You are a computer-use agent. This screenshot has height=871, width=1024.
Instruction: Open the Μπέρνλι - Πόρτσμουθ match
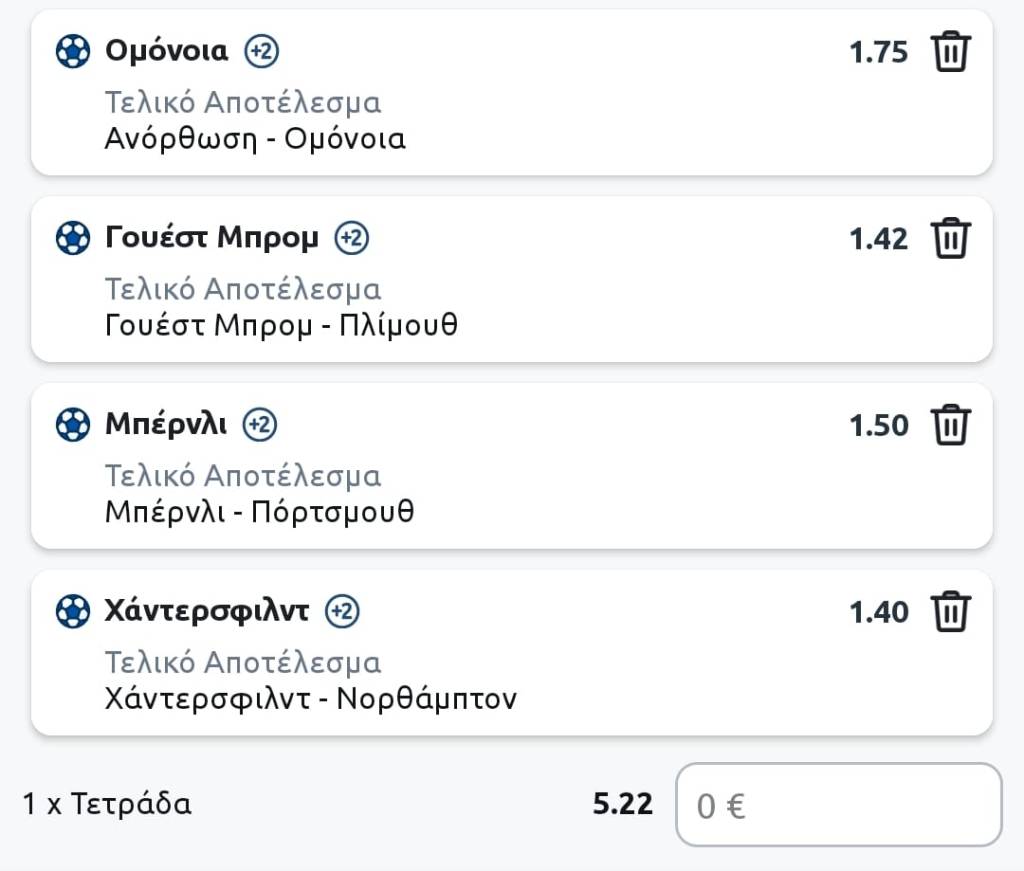(259, 512)
